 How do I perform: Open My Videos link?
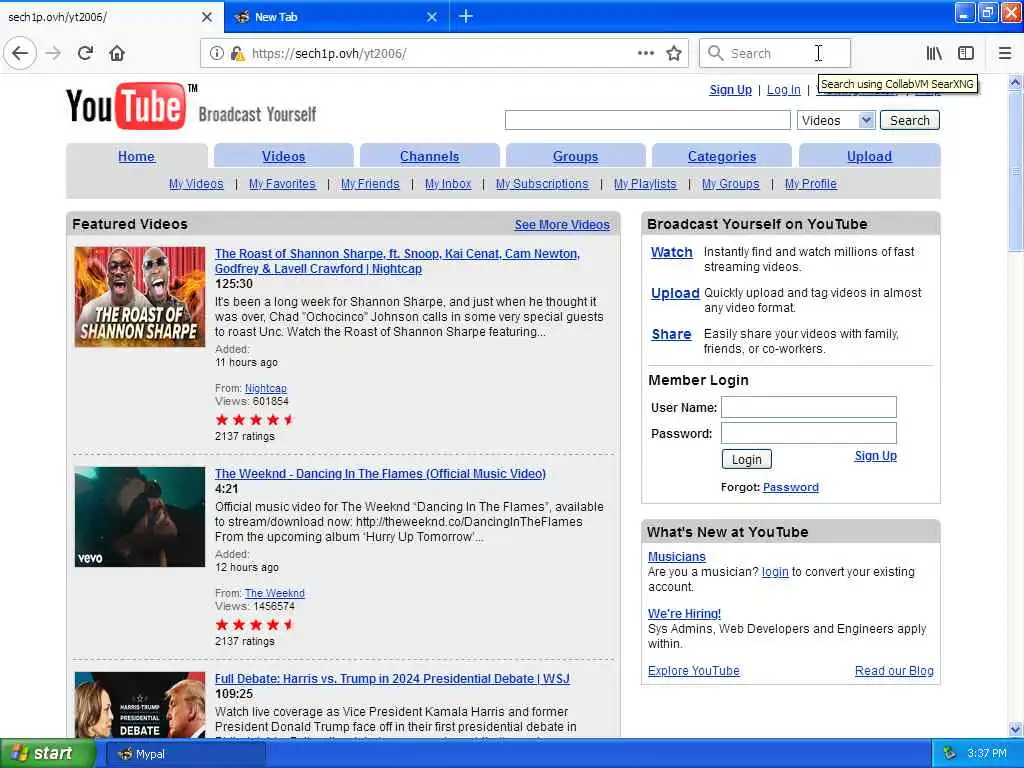[196, 184]
